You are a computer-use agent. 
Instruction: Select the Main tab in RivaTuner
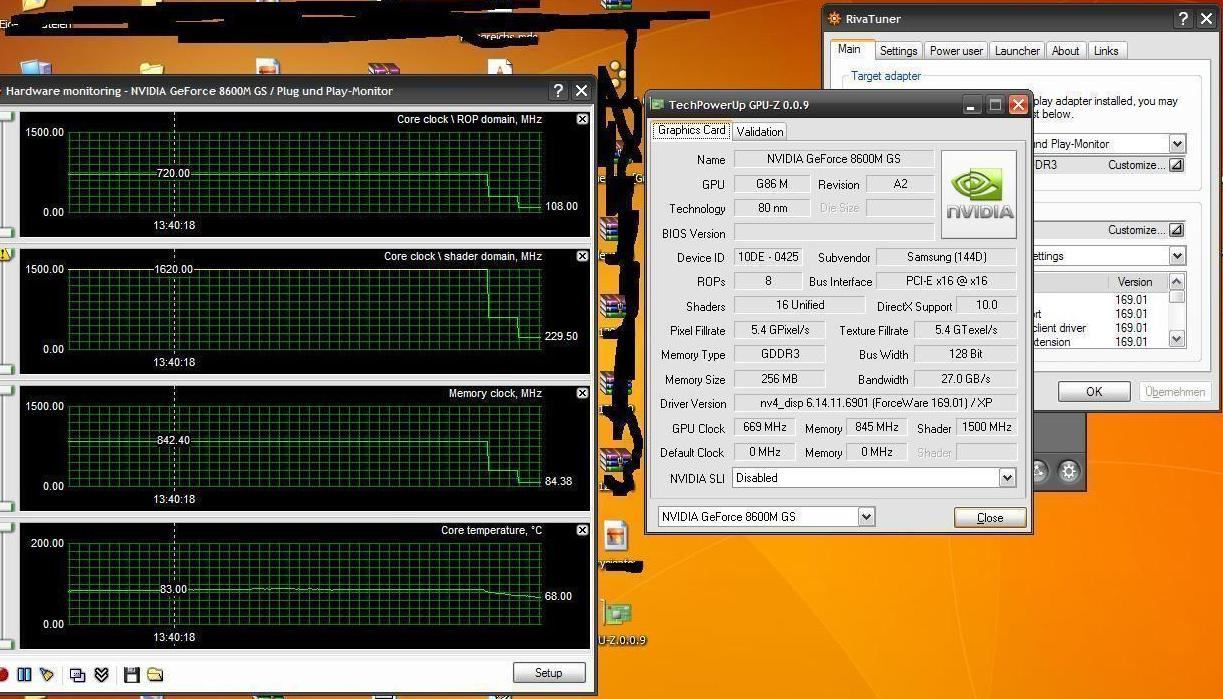[849, 49]
